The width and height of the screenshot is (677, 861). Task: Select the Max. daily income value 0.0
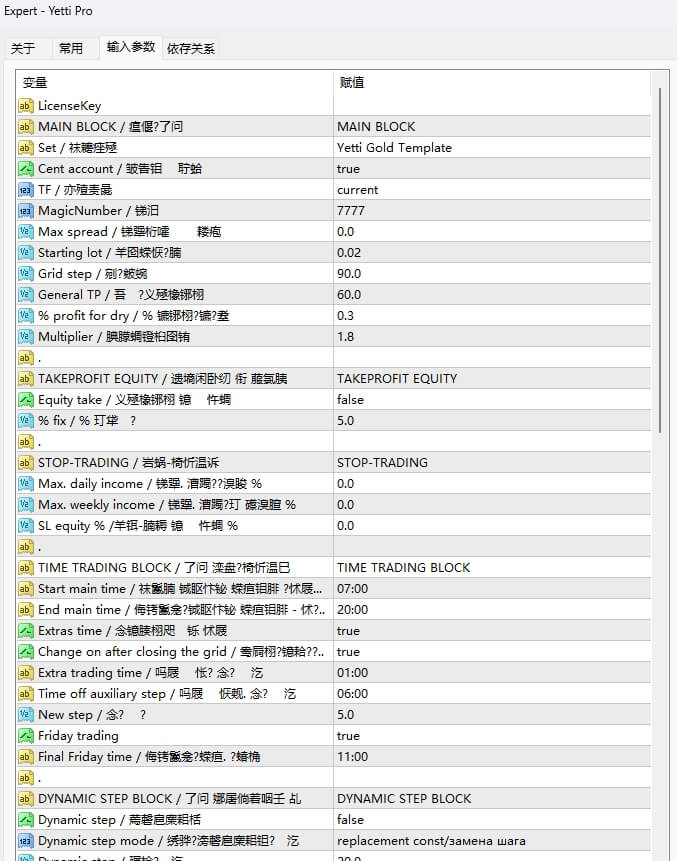[x=492, y=484]
